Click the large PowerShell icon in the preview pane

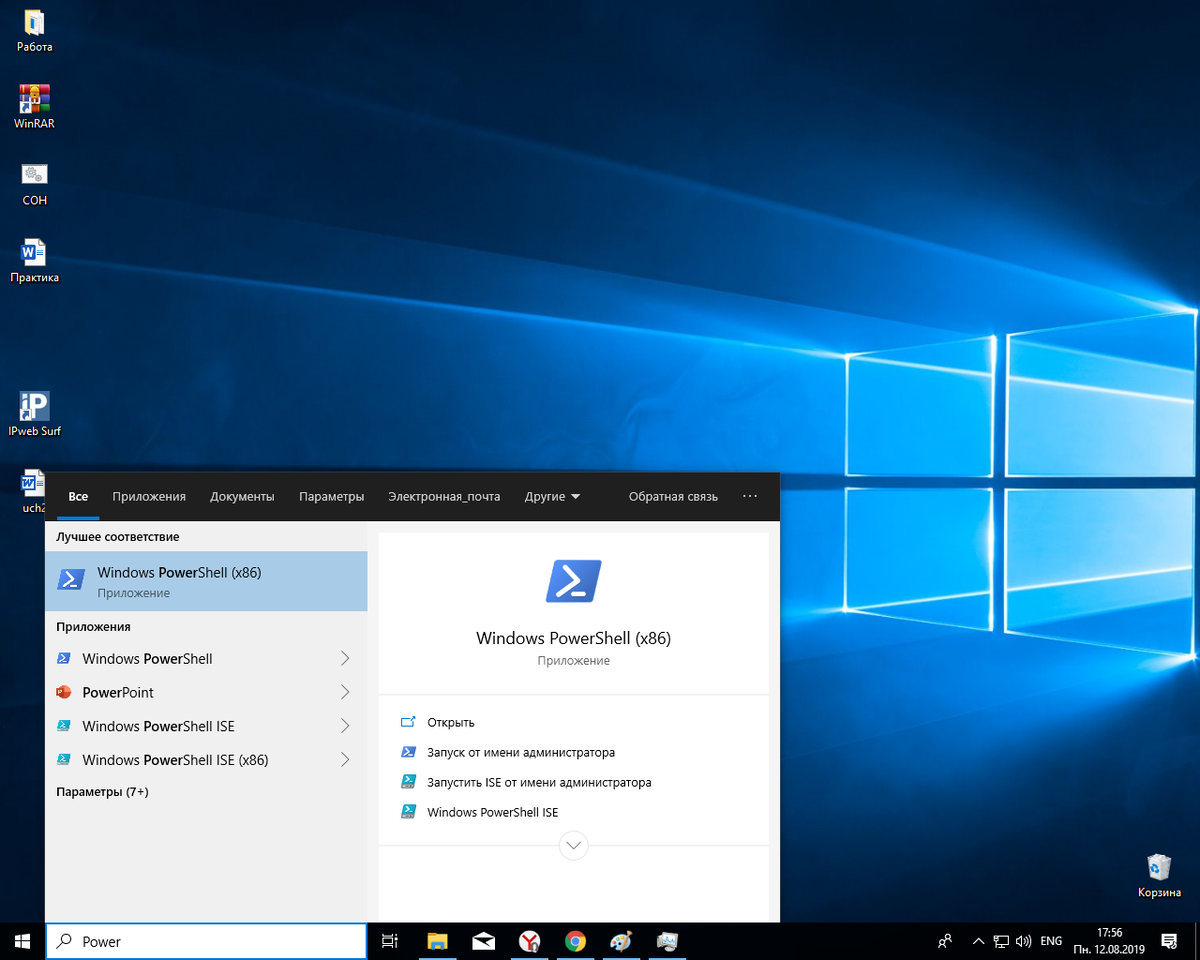pos(573,581)
